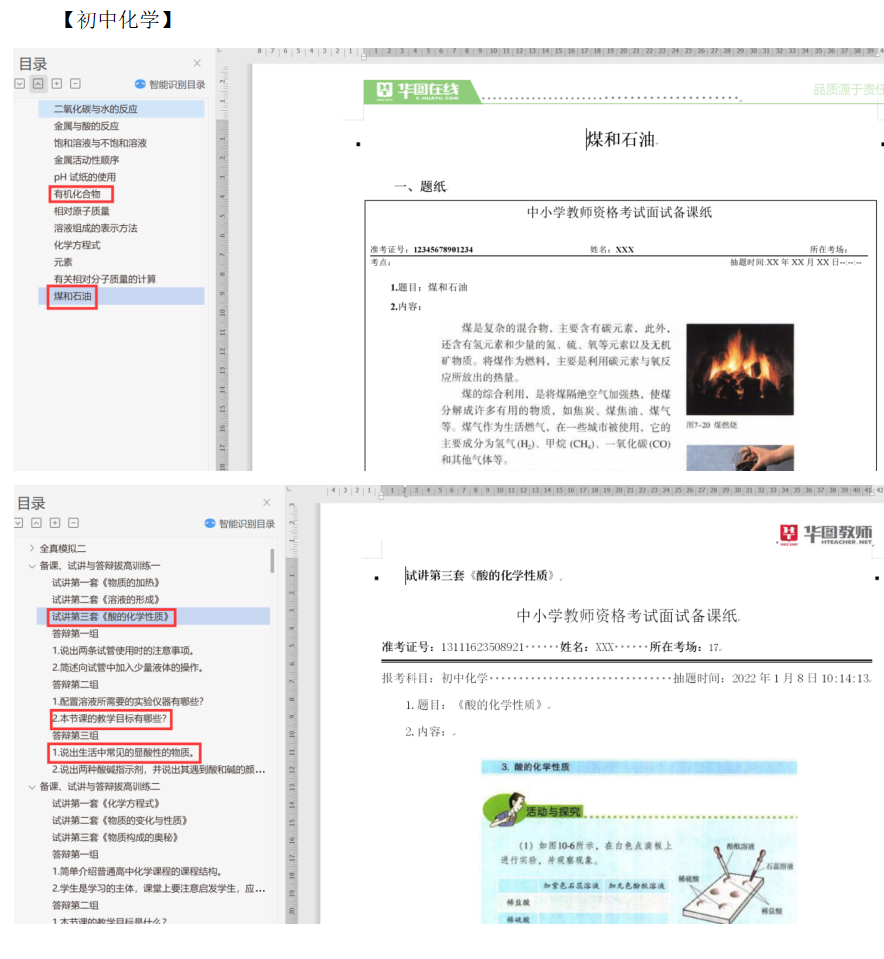Open 试讲第三套《酸的化学性质》 outline entry
This screenshot has height=959, width=884.
(x=112, y=617)
